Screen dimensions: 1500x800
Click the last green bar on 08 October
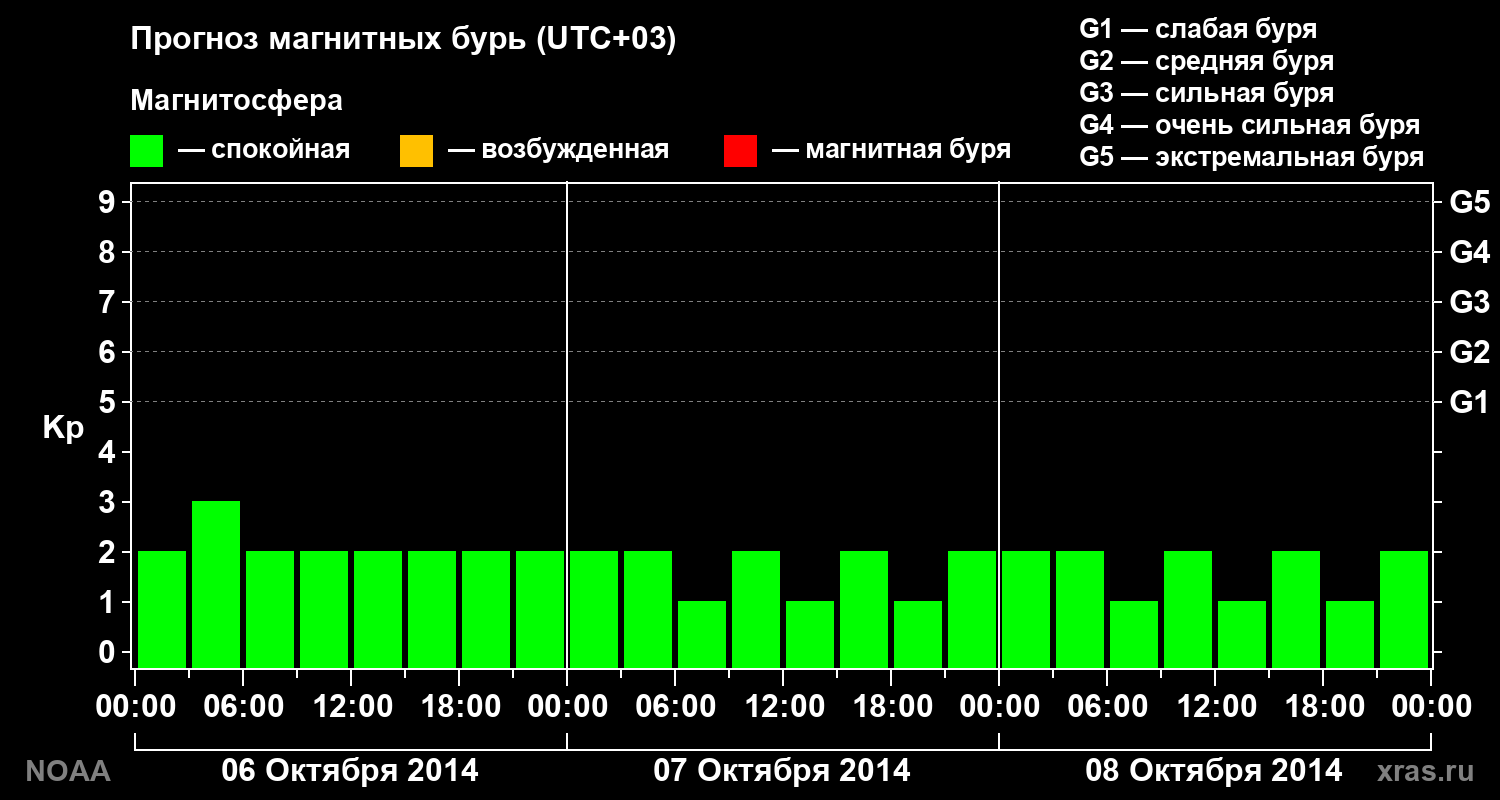1404,609
